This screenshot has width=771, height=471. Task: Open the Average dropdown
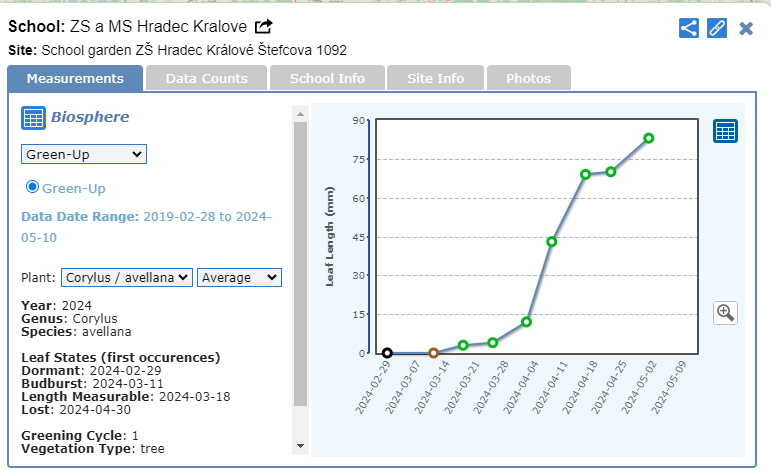(x=240, y=277)
